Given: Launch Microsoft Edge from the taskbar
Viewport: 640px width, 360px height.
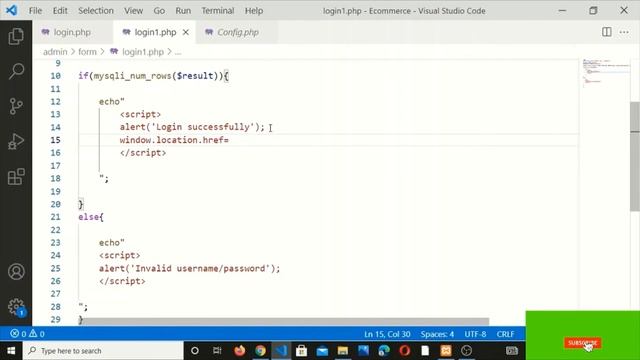Looking at the screenshot, I should click(x=384, y=351).
